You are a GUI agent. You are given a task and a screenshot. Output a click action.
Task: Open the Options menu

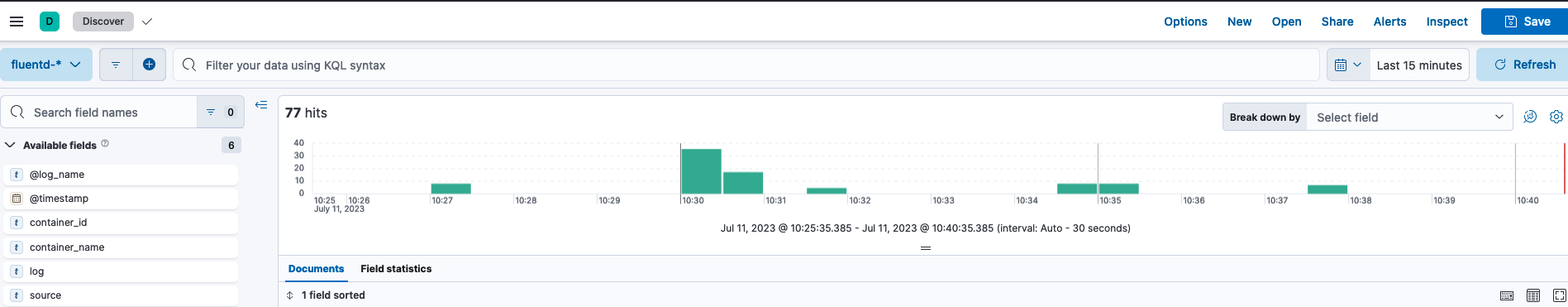(1185, 22)
